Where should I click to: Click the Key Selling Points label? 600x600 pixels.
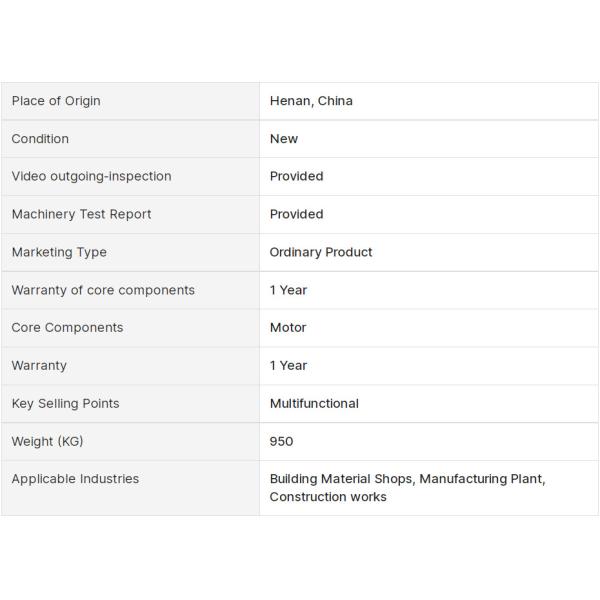click(x=65, y=403)
